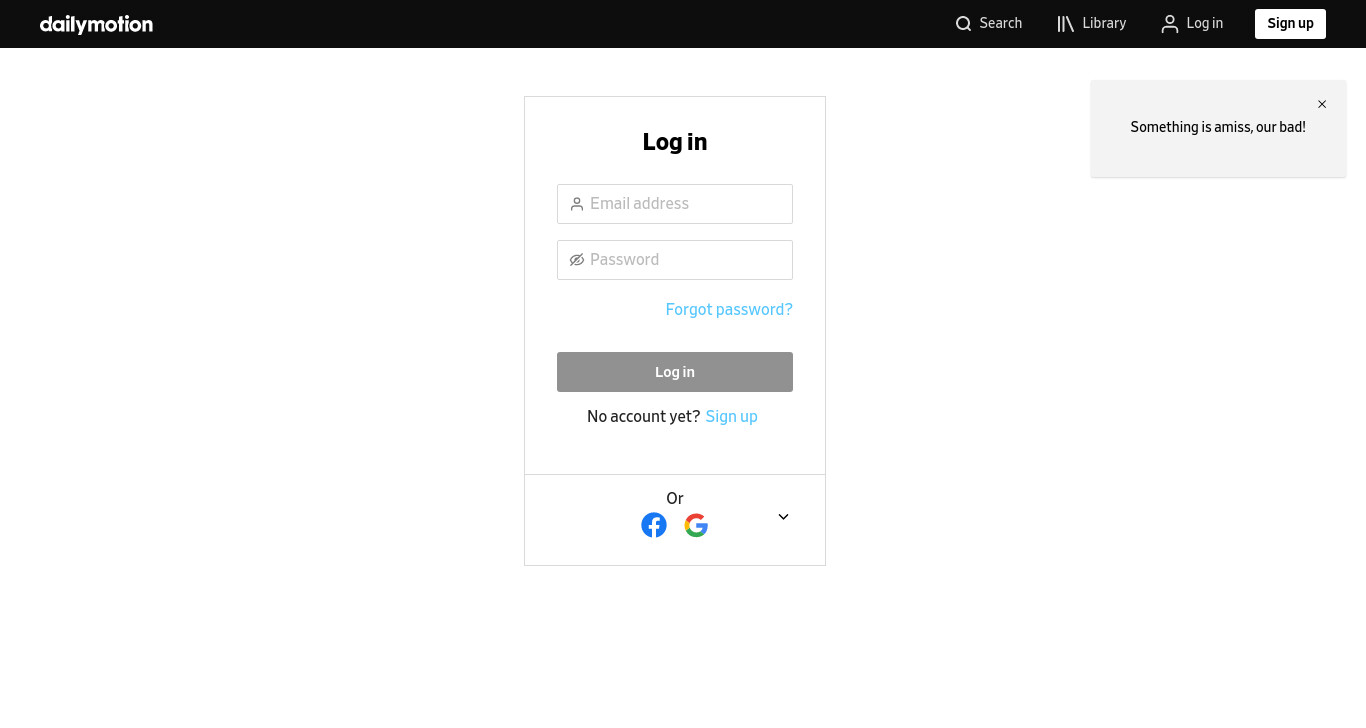Expand more login options chevron
Viewport: 1366px width, 728px height.
784,517
